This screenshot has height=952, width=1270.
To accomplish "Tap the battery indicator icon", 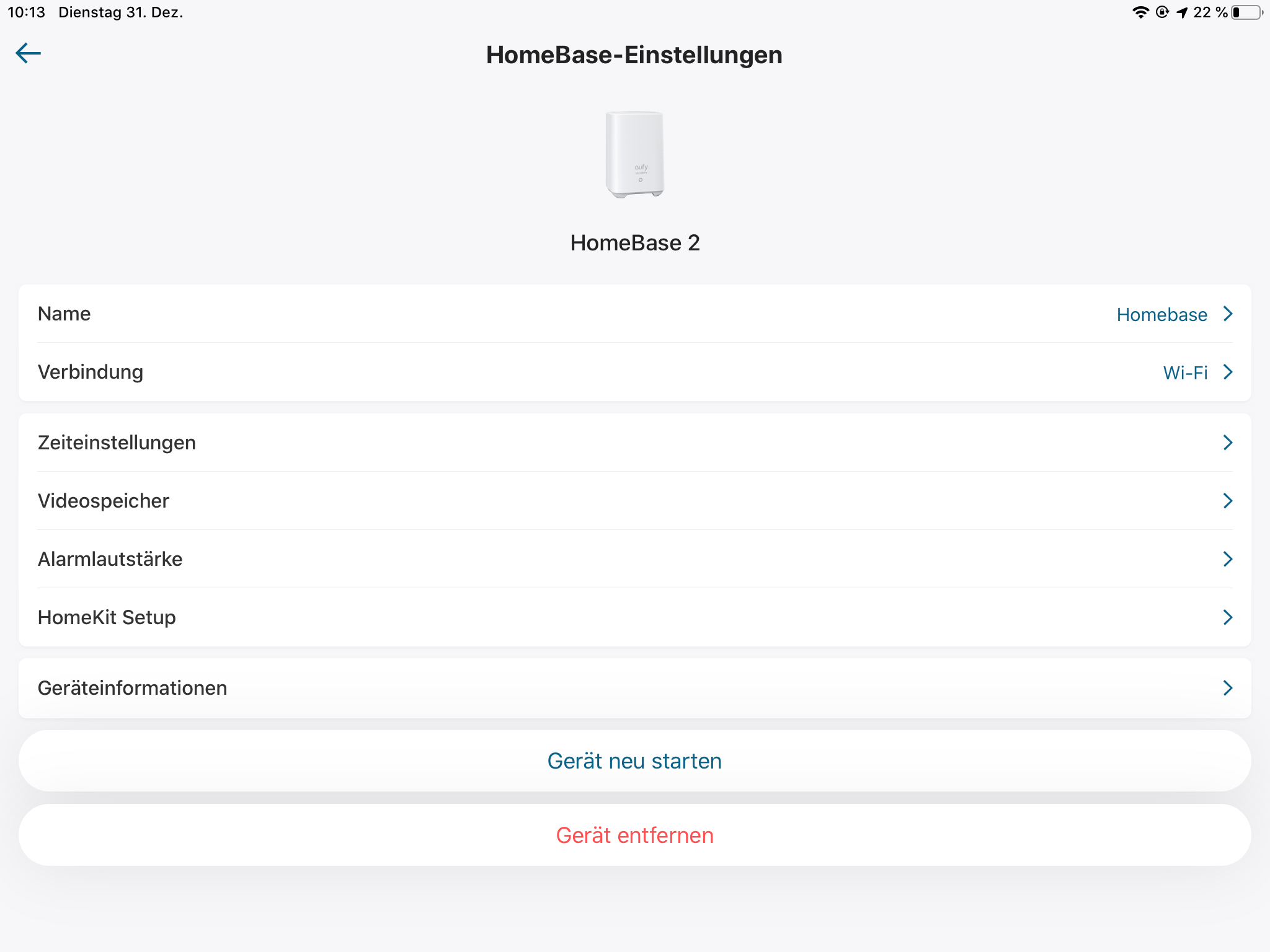I will (x=1246, y=12).
